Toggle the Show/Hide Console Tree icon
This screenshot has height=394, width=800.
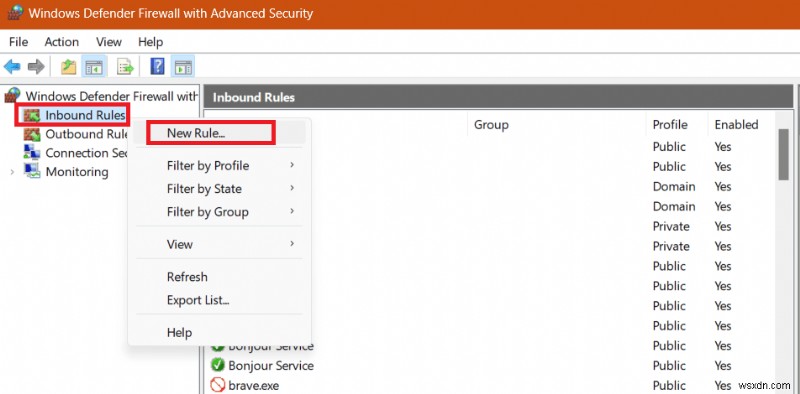click(94, 66)
